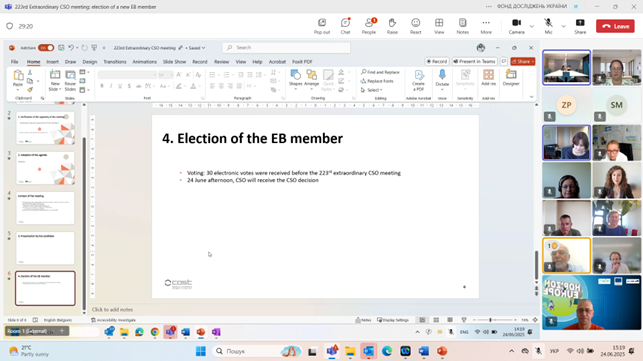Click the zoom slider in status bar
Image resolution: width=643 pixels, height=361 pixels.
[x=495, y=320]
